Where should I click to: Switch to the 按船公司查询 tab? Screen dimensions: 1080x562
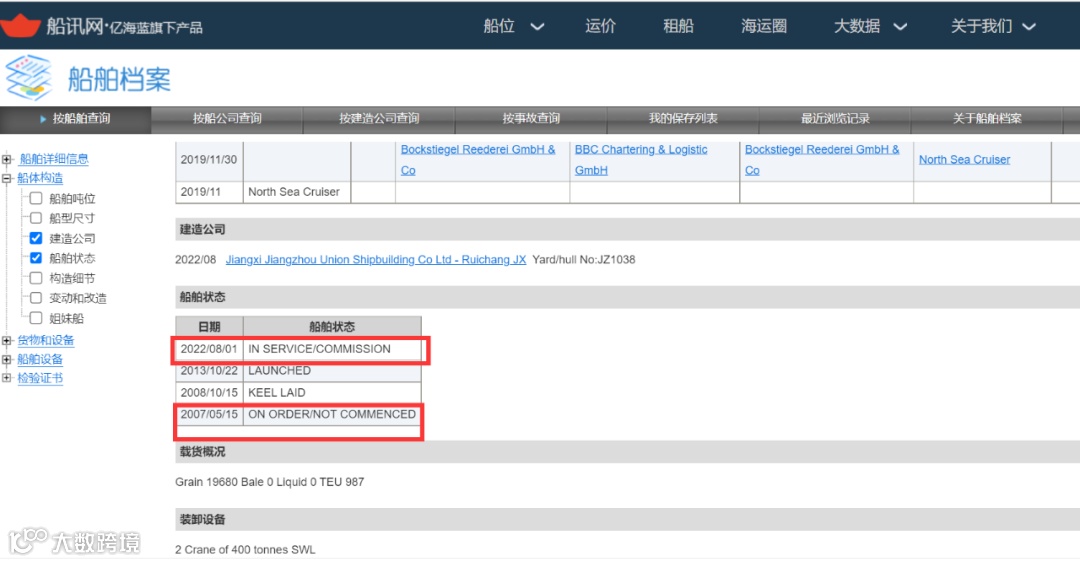[227, 118]
